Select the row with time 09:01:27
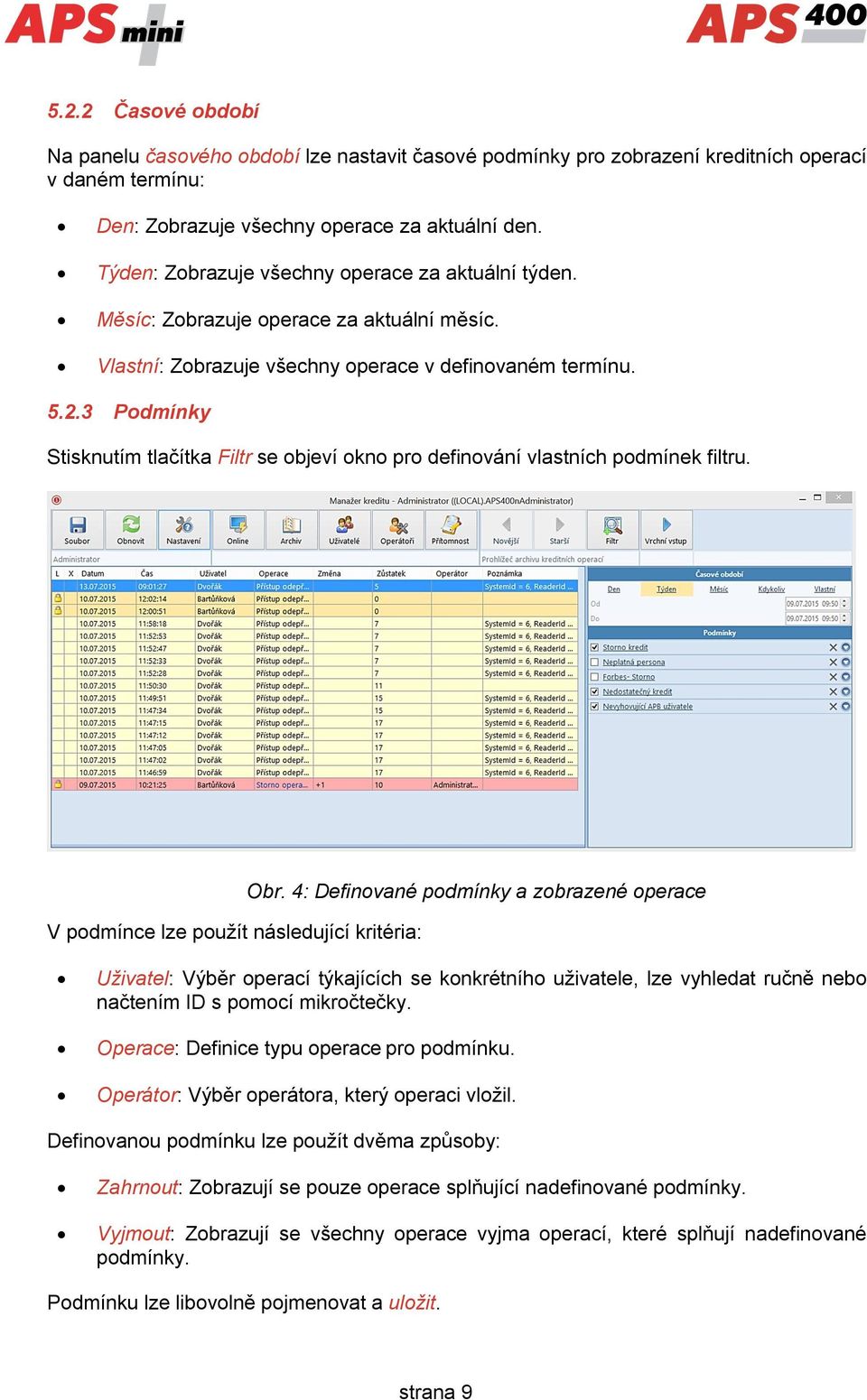The image size is (867, 1400). (315, 587)
